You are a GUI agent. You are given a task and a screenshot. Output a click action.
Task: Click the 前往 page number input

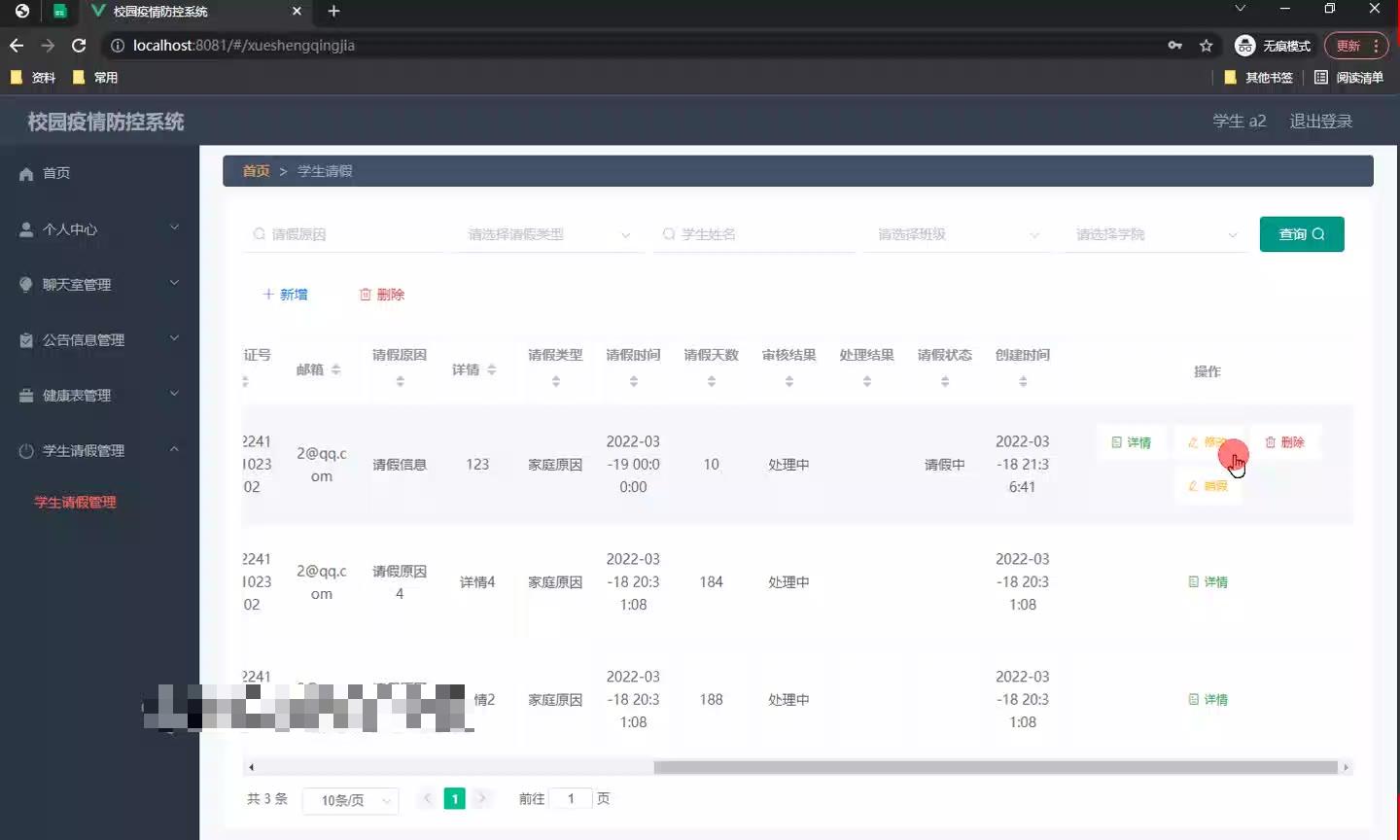(x=571, y=798)
